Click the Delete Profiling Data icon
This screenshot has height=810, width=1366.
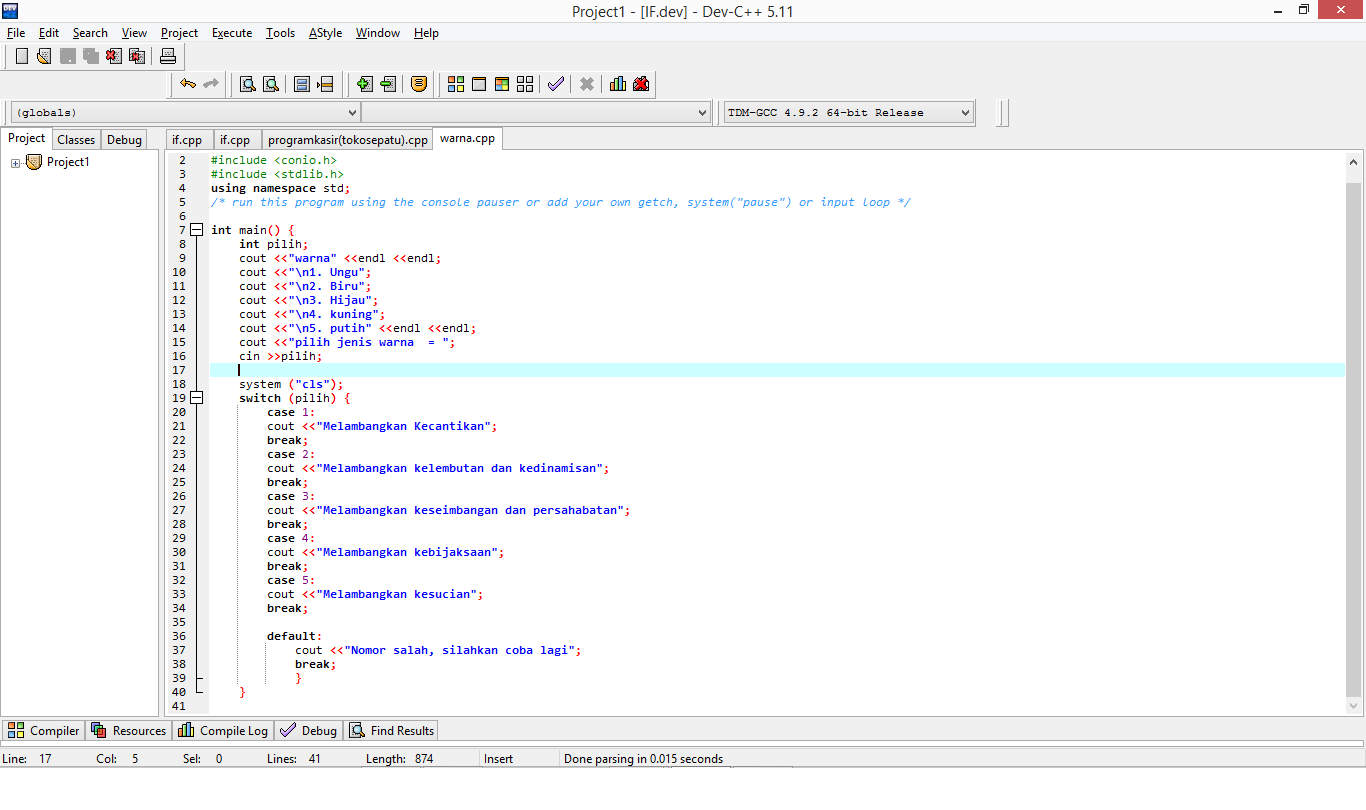641,84
